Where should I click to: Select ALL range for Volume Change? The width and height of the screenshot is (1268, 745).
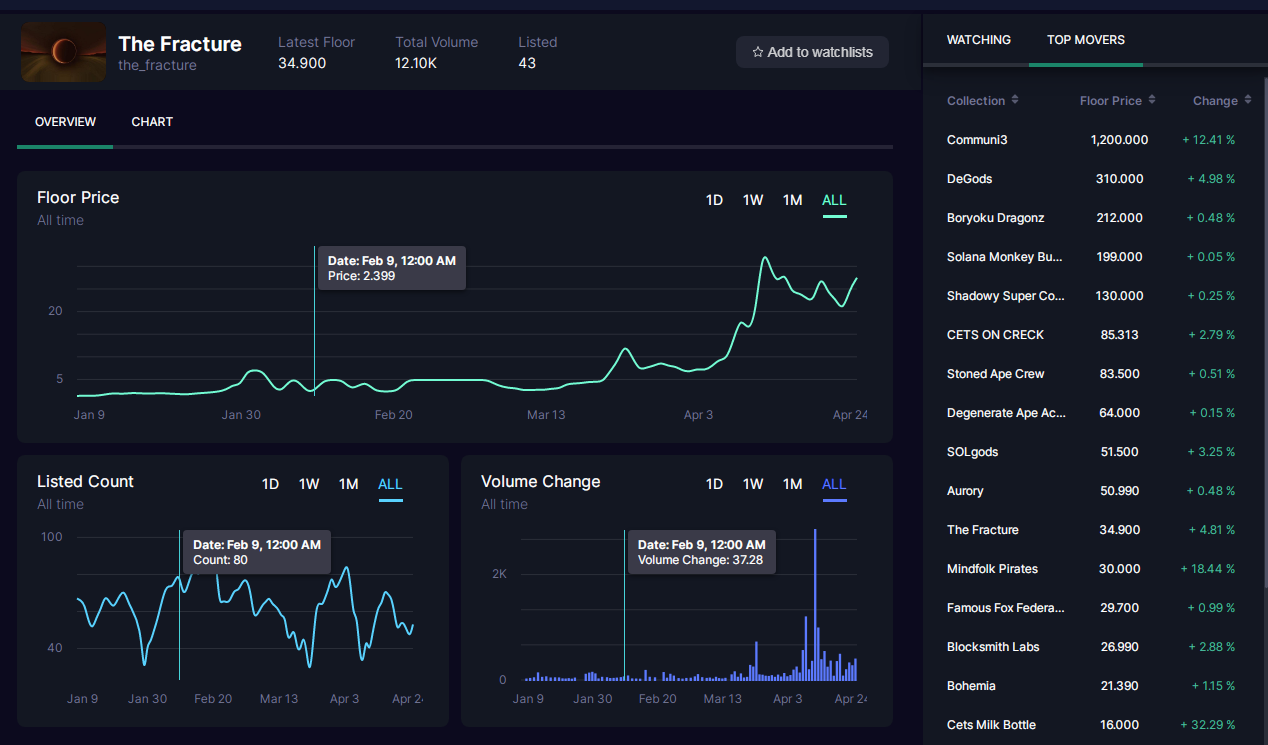click(x=834, y=484)
